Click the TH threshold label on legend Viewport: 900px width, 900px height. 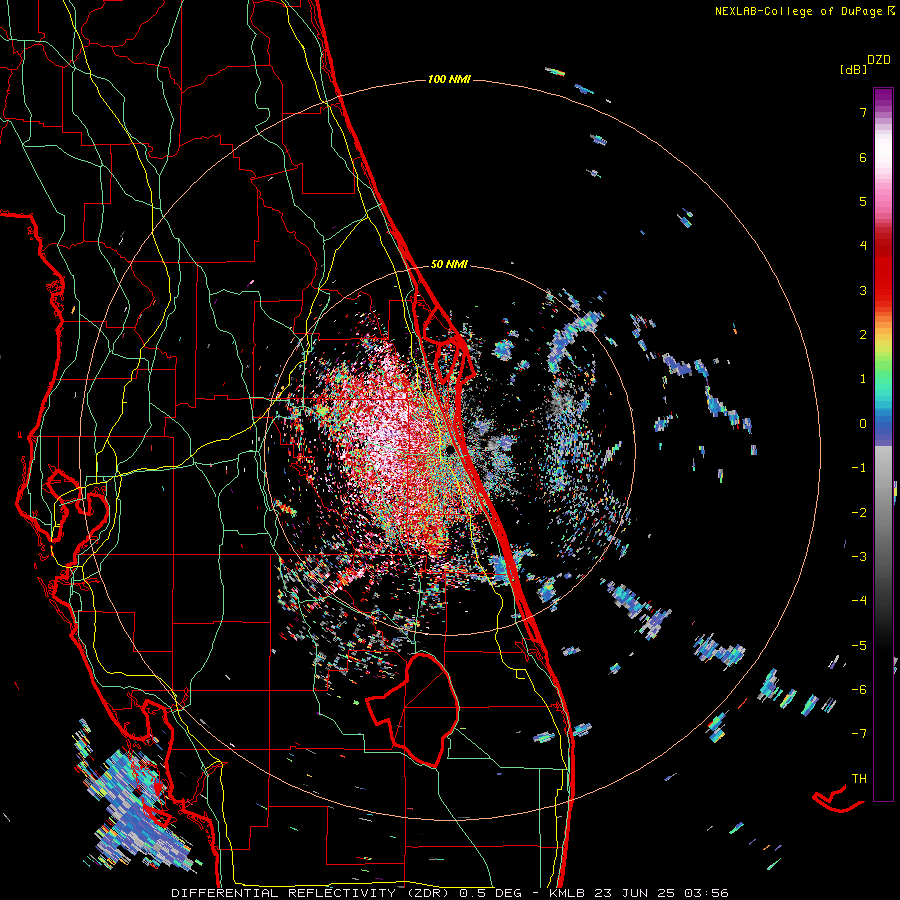[x=859, y=779]
